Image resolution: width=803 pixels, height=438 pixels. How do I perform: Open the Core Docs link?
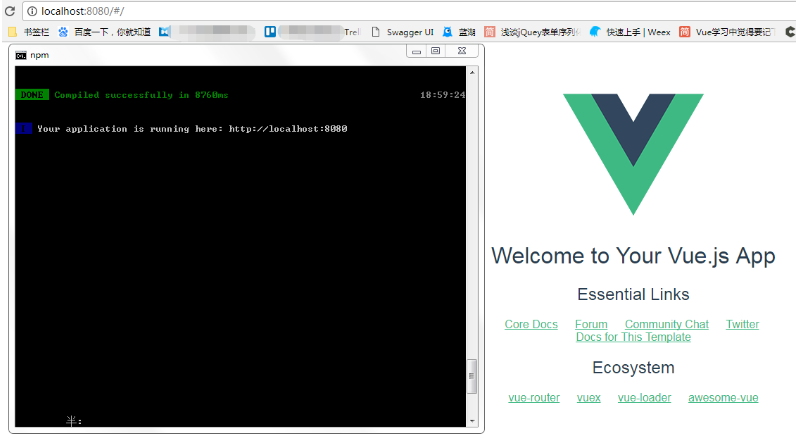click(531, 324)
